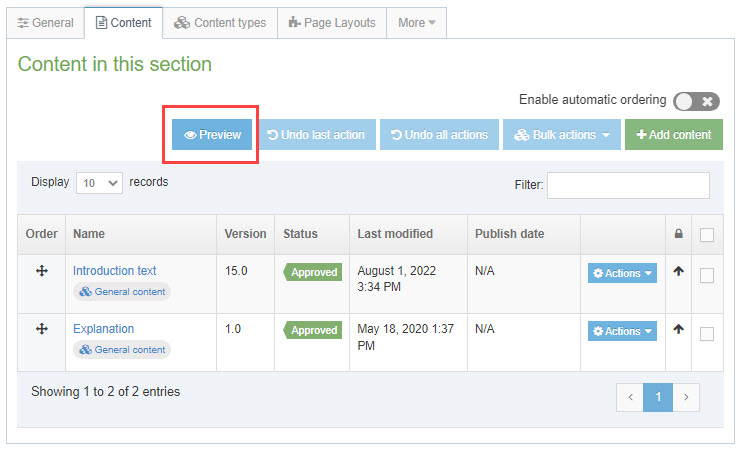Click the lock icon column header
743x449 pixels.
pos(679,234)
